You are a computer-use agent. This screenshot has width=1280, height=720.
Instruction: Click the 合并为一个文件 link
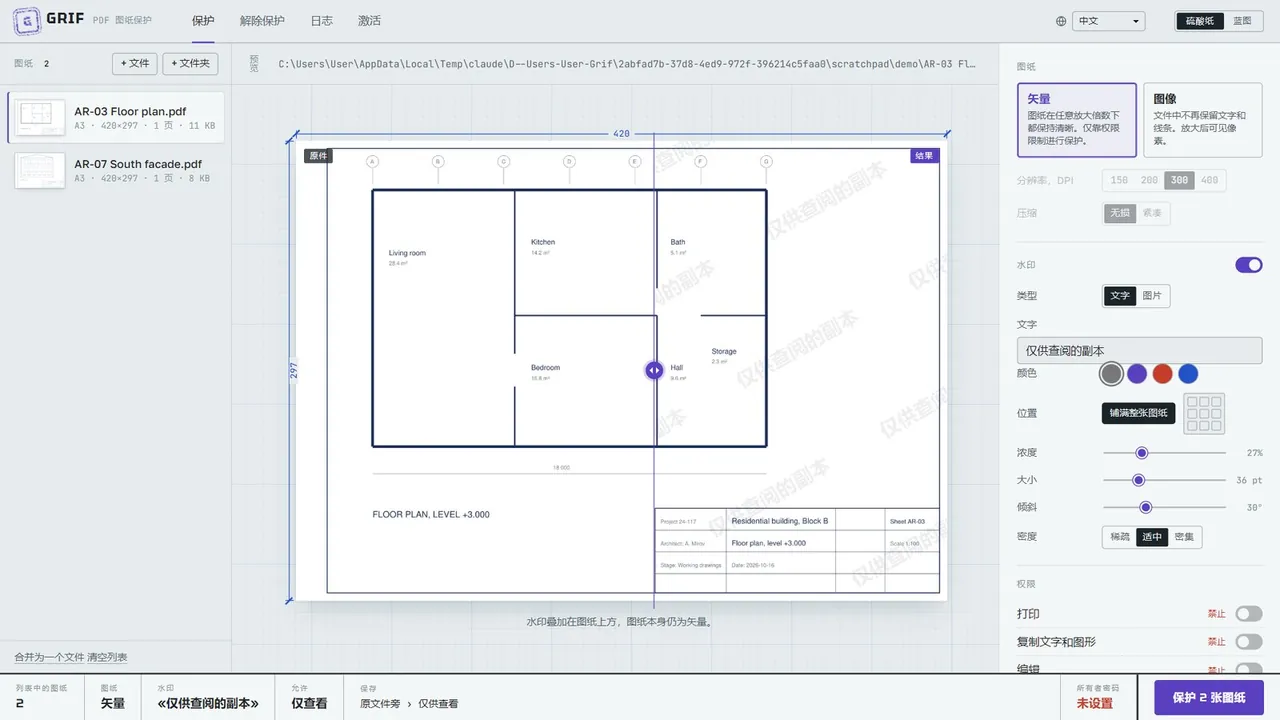[49, 657]
